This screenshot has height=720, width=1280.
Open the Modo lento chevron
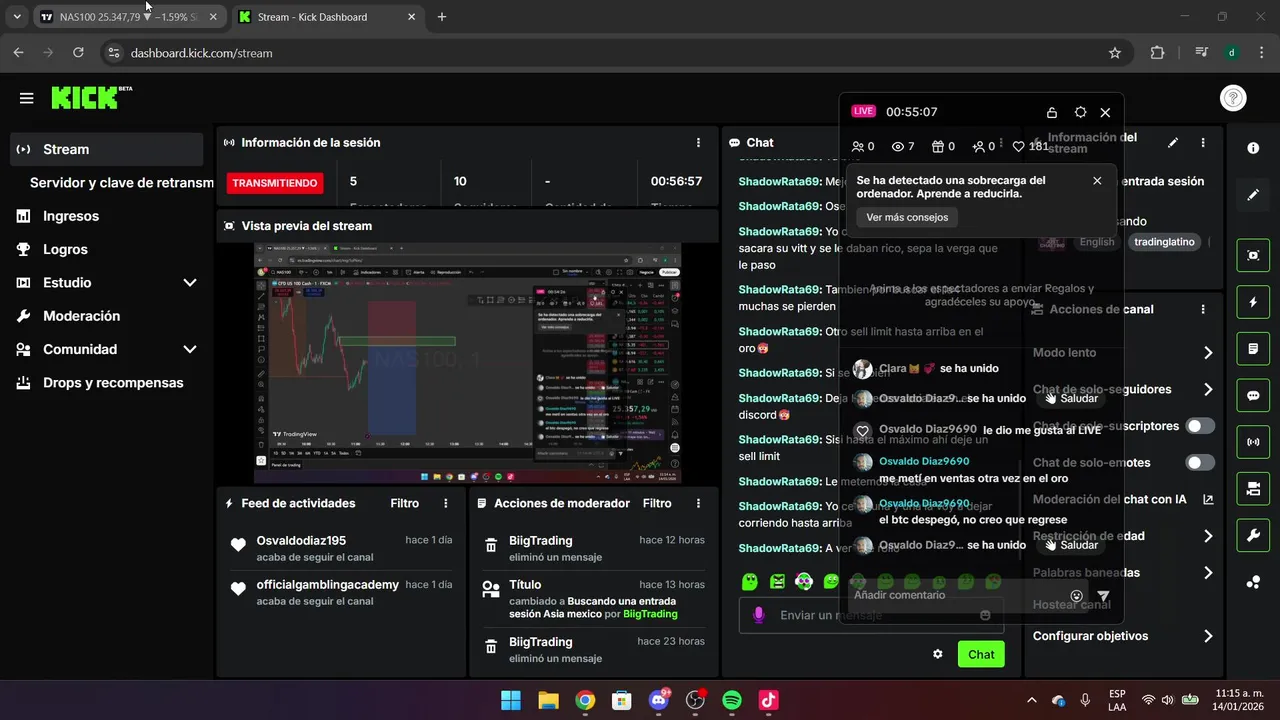tap(1208, 353)
